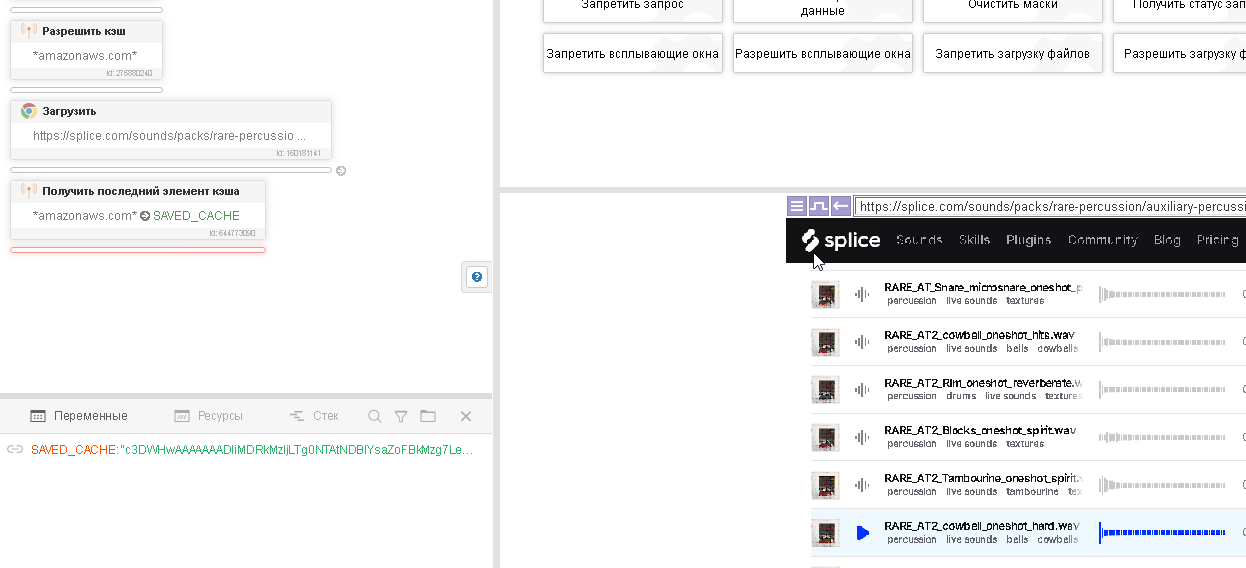This screenshot has height=568, width=1246.
Task: Switch to the Ресурсы tab
Action: point(208,416)
